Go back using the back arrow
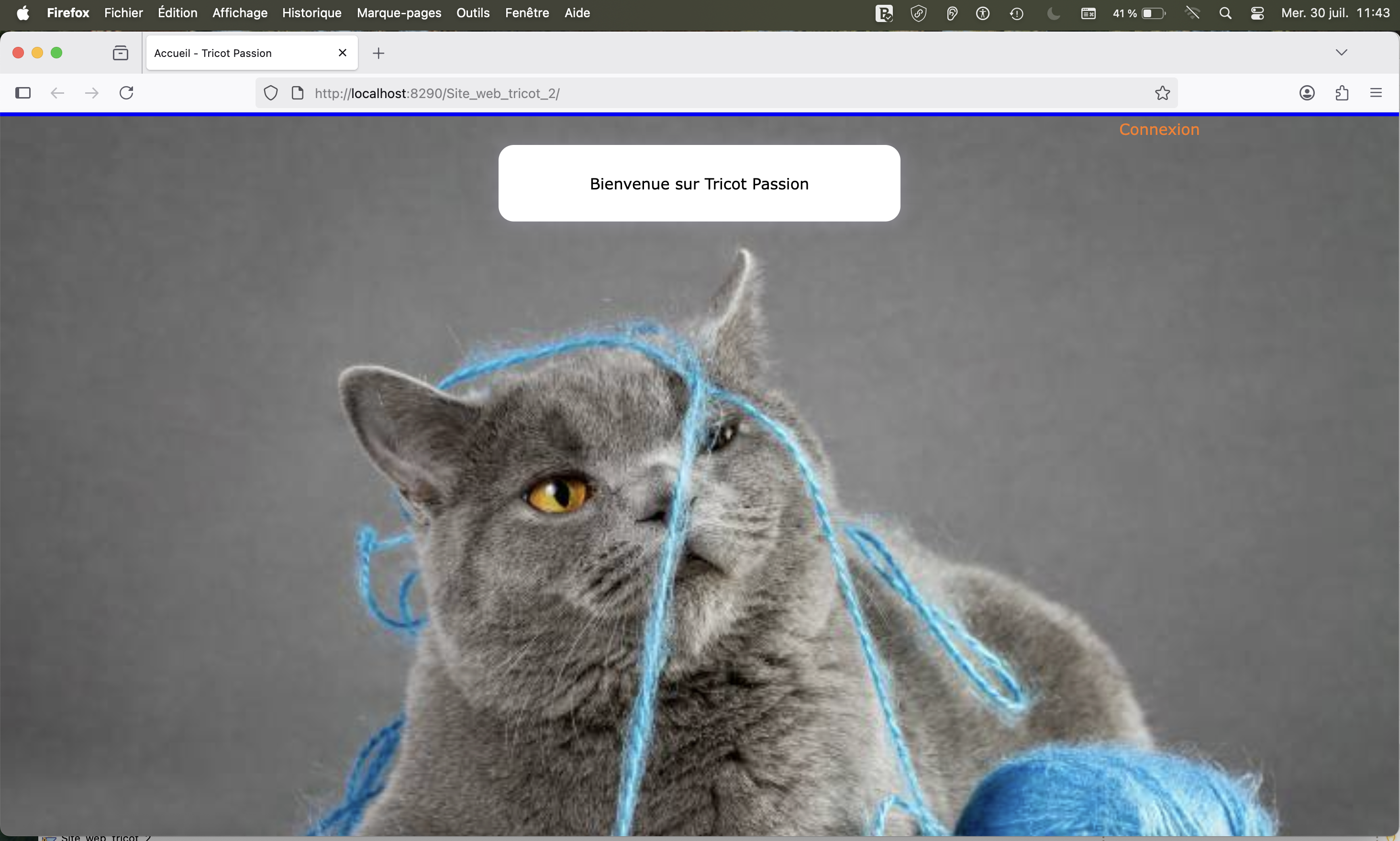This screenshot has height=841, width=1400. pos(56,92)
